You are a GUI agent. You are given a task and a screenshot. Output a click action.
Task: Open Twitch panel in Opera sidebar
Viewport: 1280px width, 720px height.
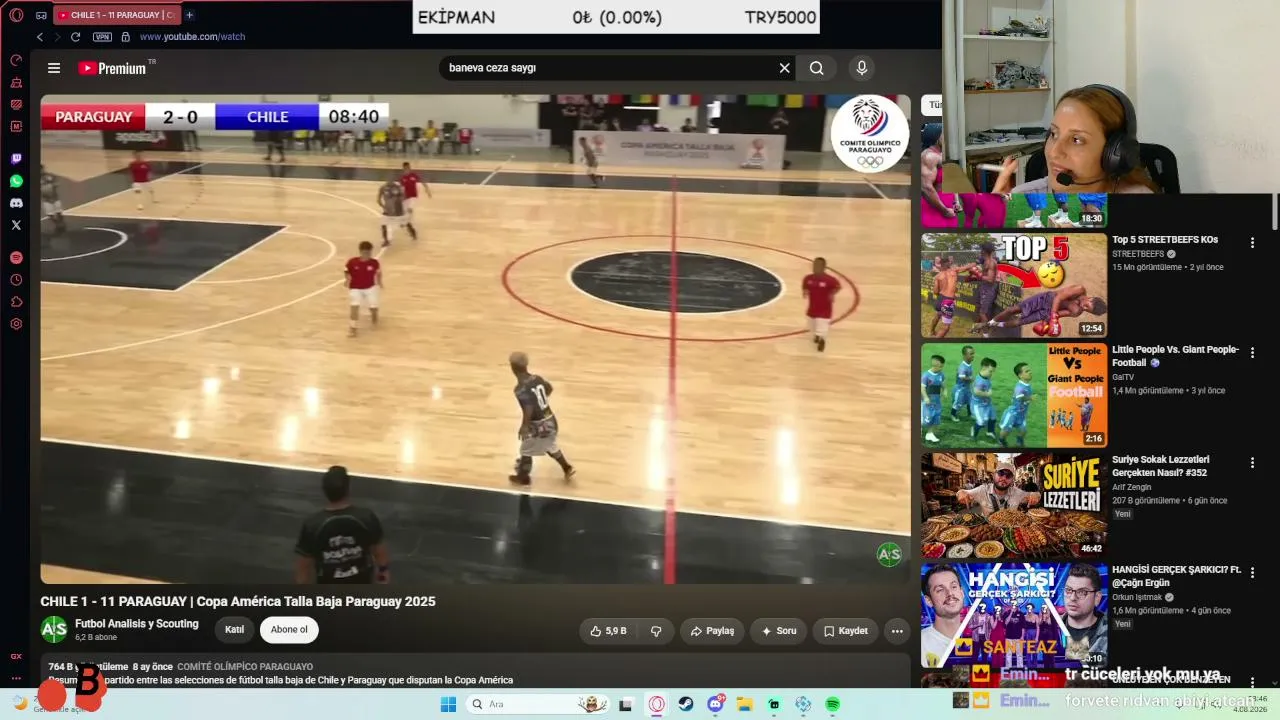coord(16,159)
